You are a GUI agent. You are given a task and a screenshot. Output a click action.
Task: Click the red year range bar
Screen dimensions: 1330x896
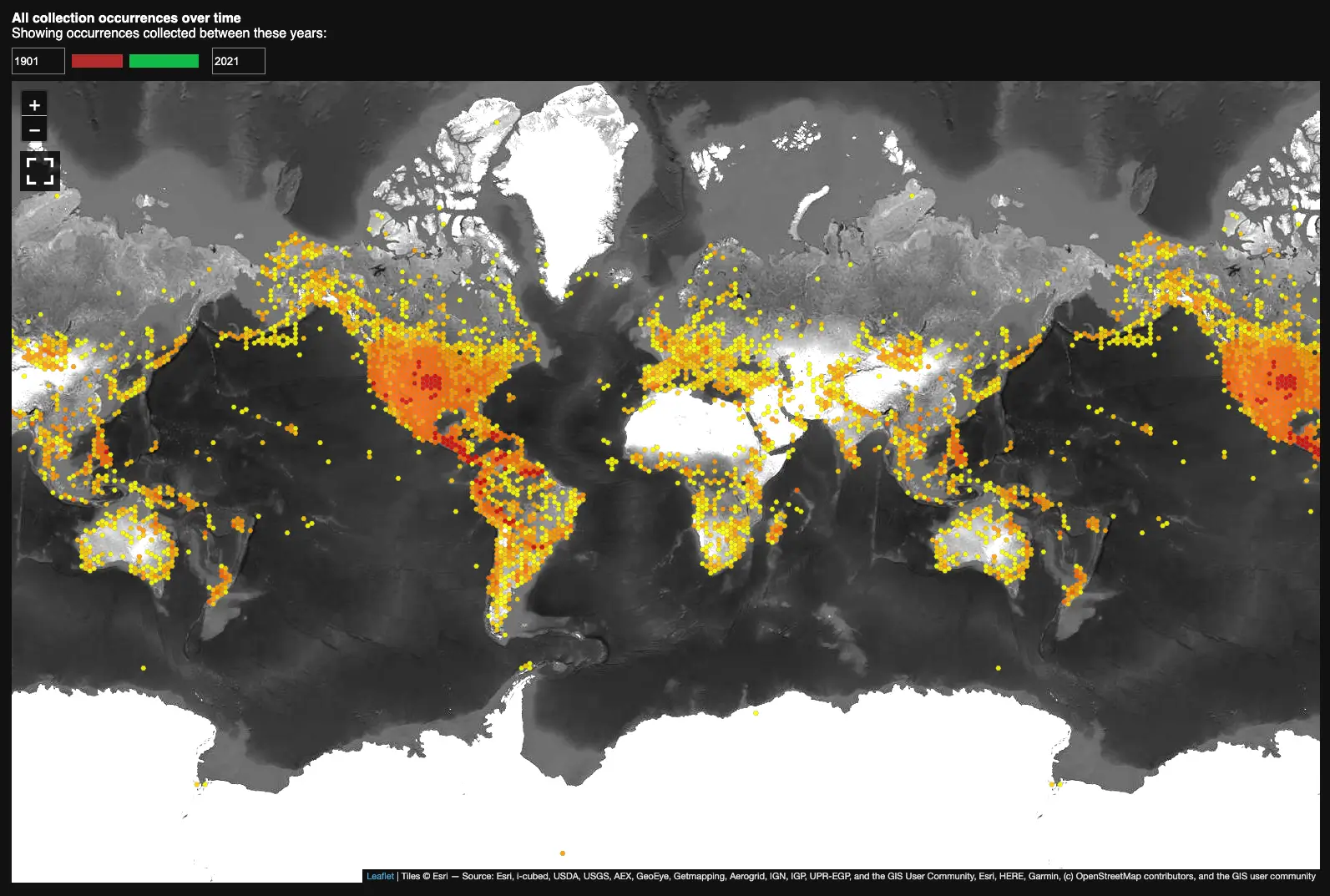click(97, 61)
